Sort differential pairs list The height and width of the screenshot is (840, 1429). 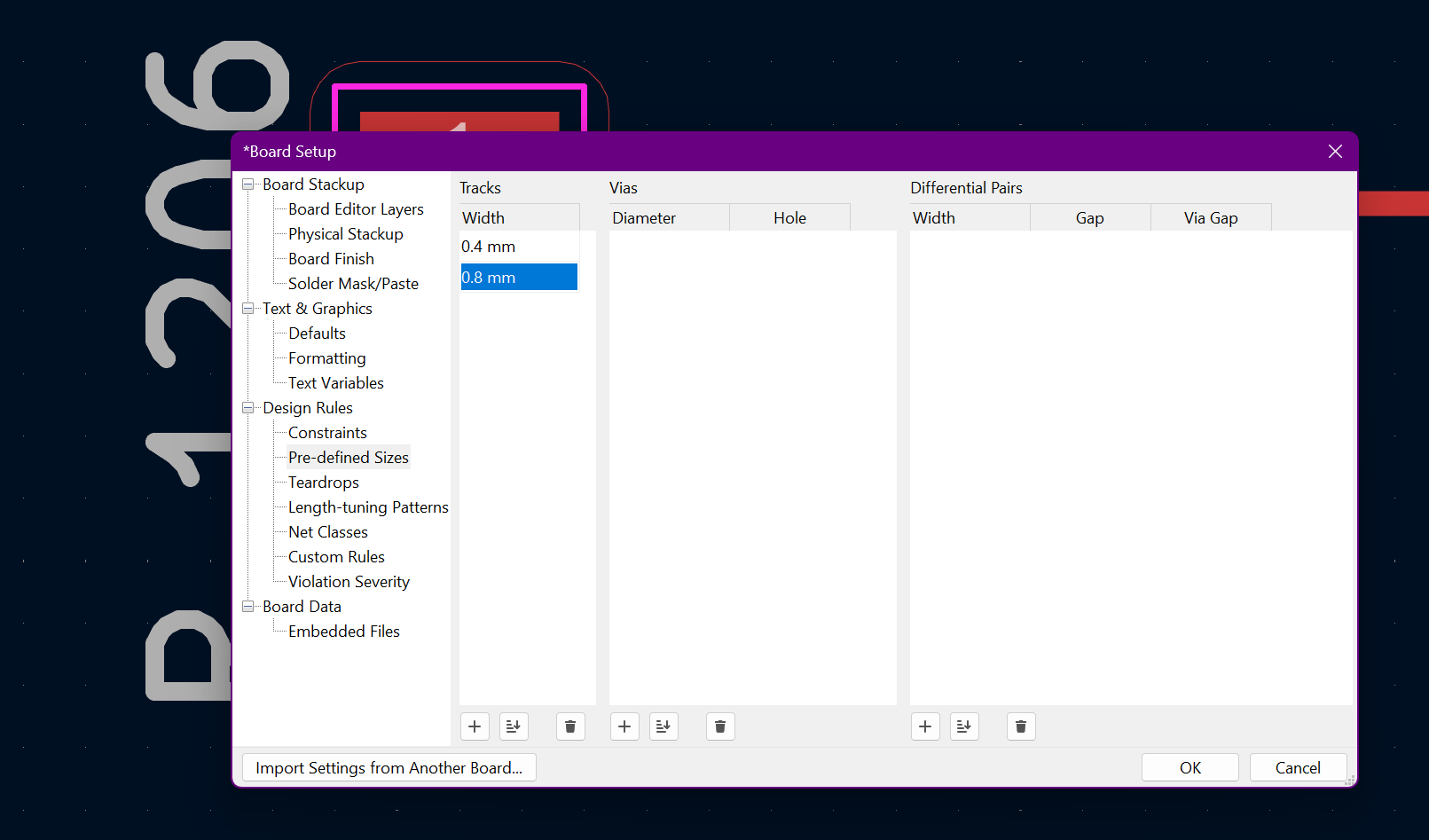point(964,726)
